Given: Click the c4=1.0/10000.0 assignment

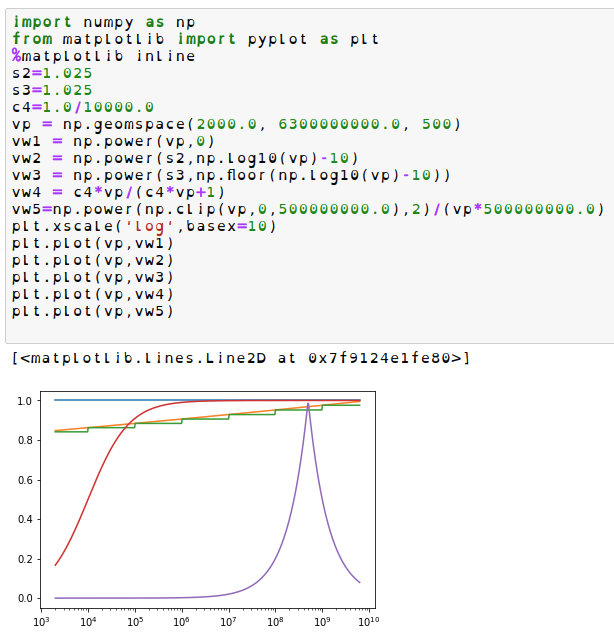Looking at the screenshot, I should (x=83, y=107).
